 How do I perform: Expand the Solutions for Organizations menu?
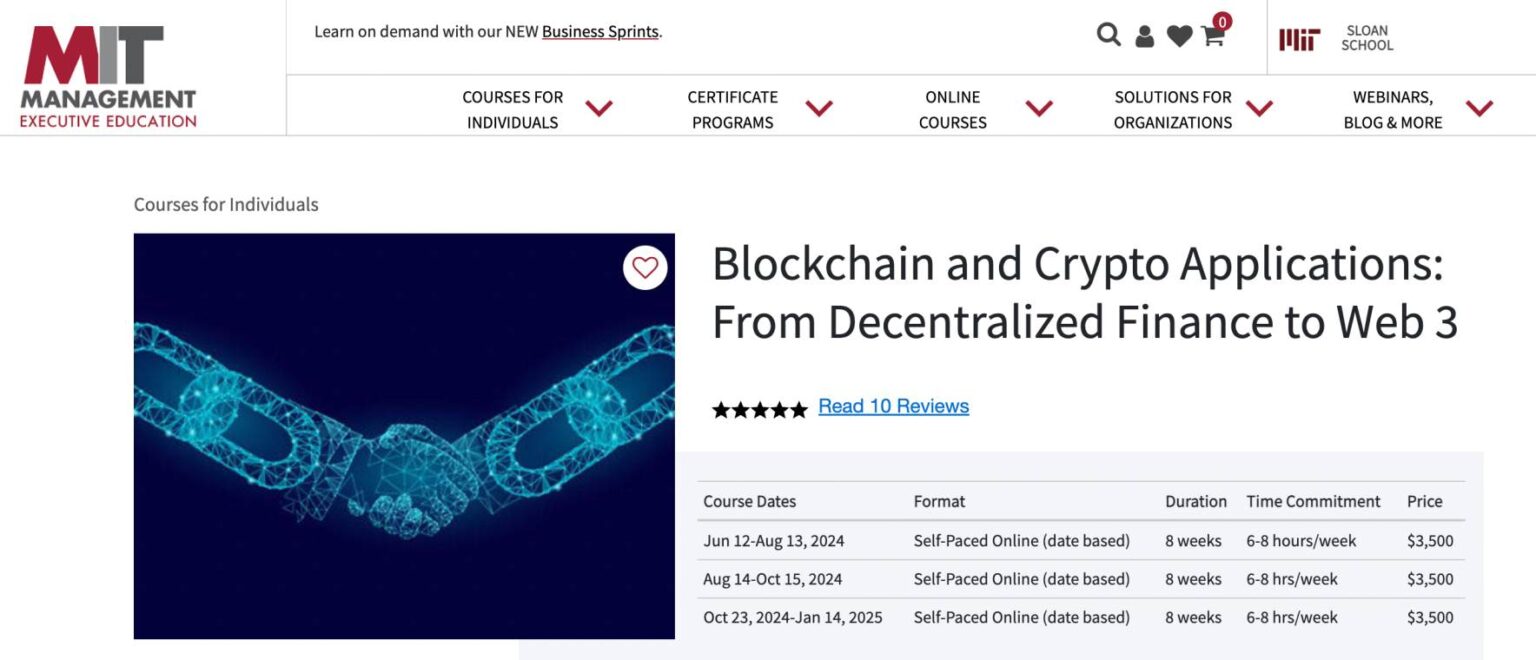point(1172,109)
